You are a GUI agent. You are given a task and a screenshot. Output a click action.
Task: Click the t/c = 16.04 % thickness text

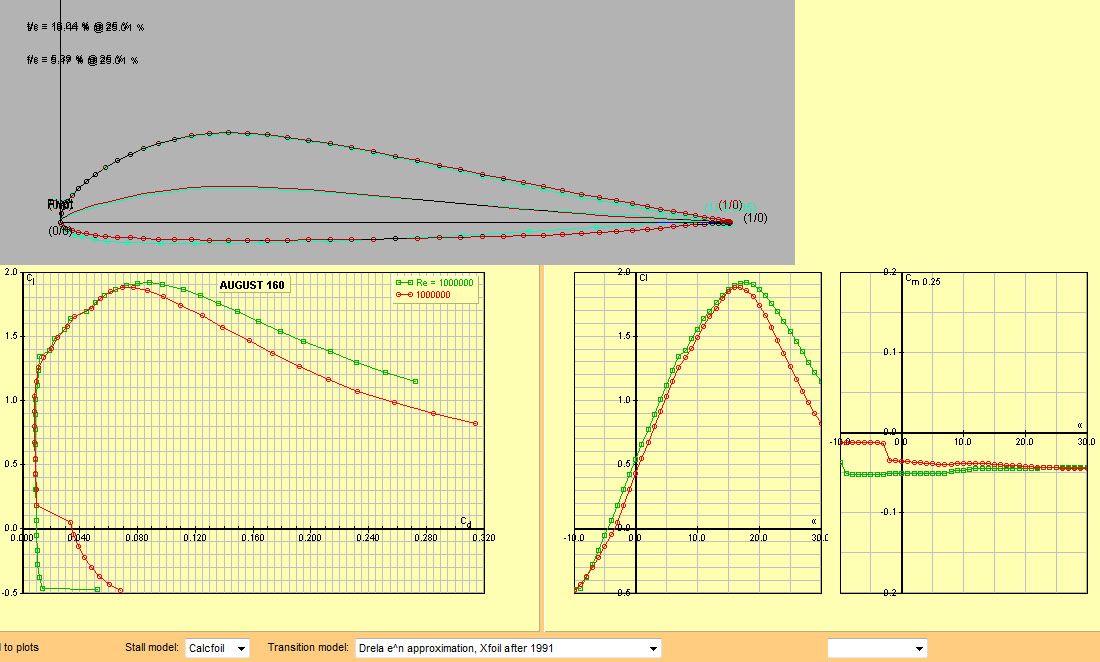pyautogui.click(x=86, y=27)
